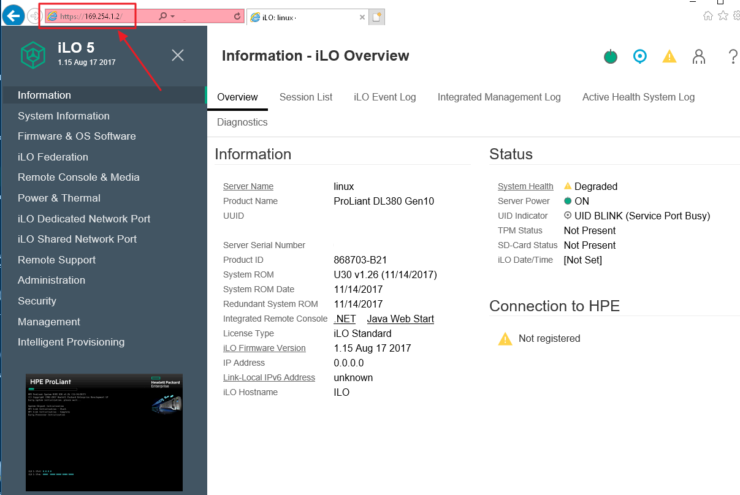The height and width of the screenshot is (495, 740).
Task: Click the iLO Firmware Version link
Action: pos(264,348)
